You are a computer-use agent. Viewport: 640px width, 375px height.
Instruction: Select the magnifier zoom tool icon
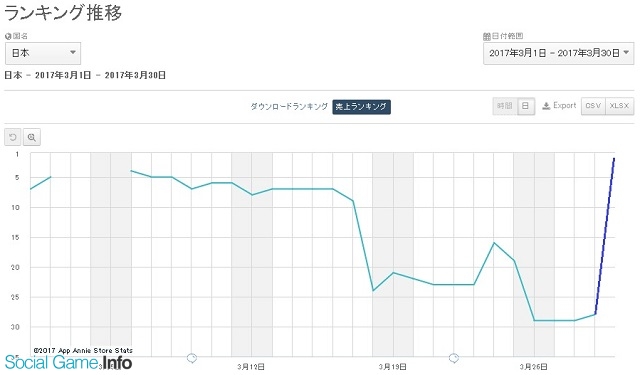(x=32, y=138)
